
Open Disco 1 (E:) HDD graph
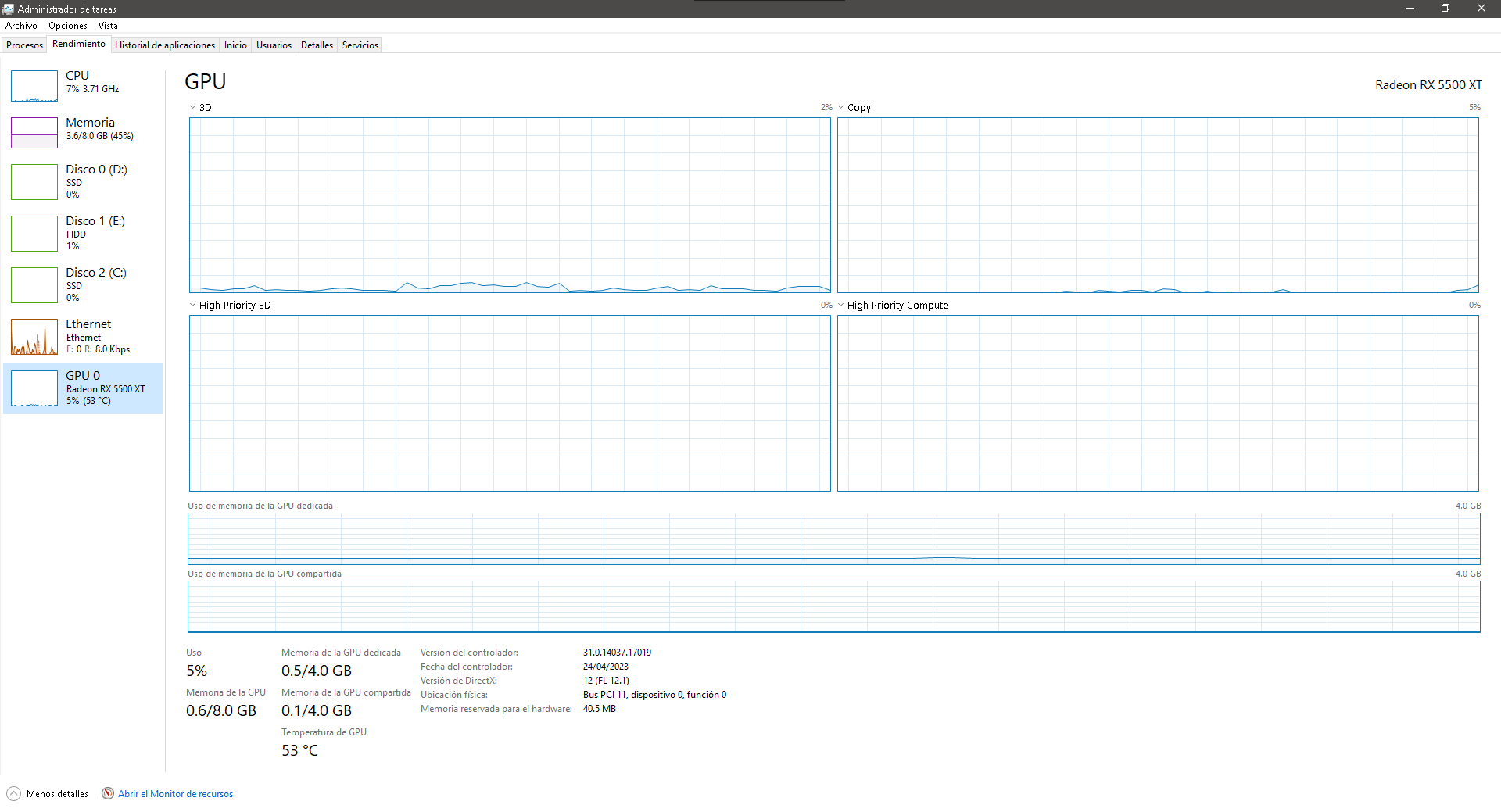34,234
